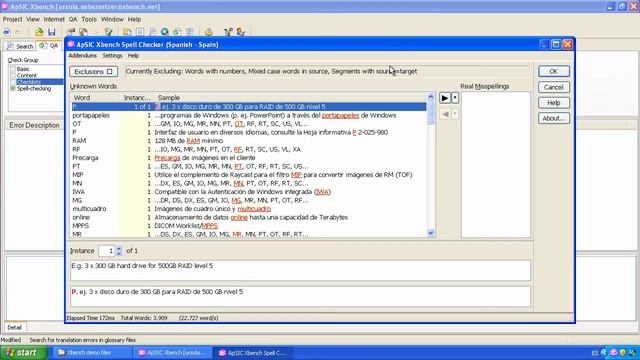Switch to the Search tab in Xbench
The height and width of the screenshot is (360, 640).
[20, 46]
